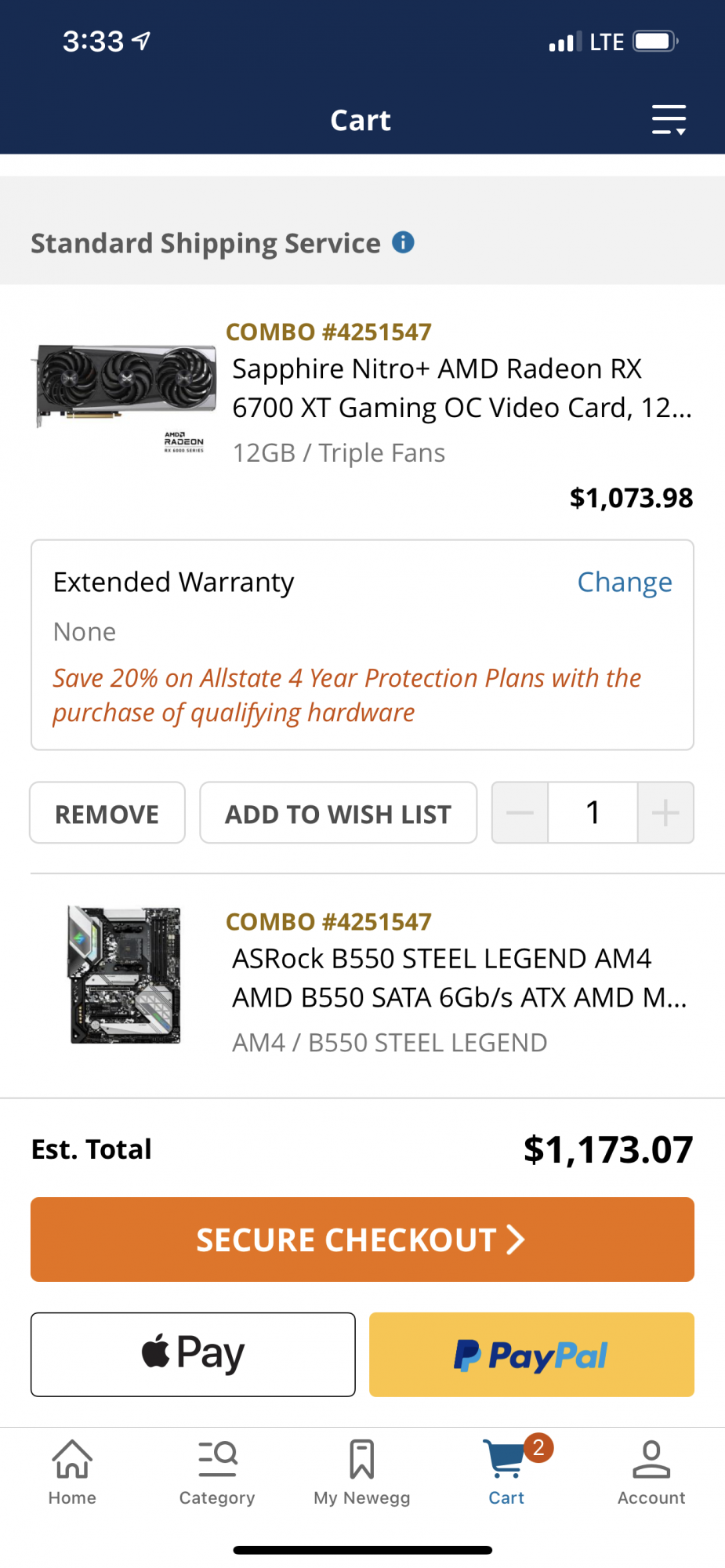Viewport: 725px width, 1568px height.
Task: Tap the Standard Shipping info icon
Action: pos(403,242)
